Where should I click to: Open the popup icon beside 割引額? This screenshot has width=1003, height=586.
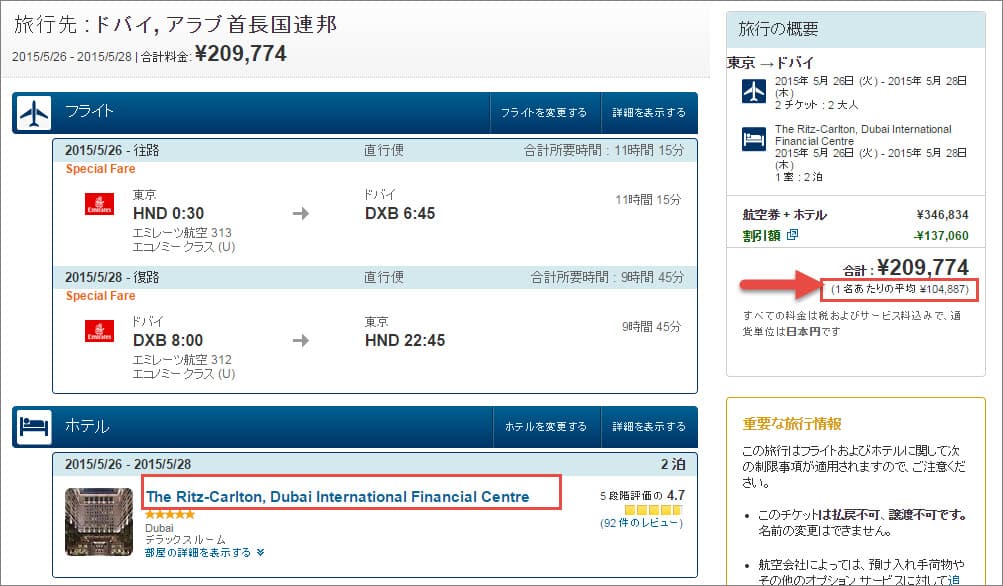click(x=792, y=235)
